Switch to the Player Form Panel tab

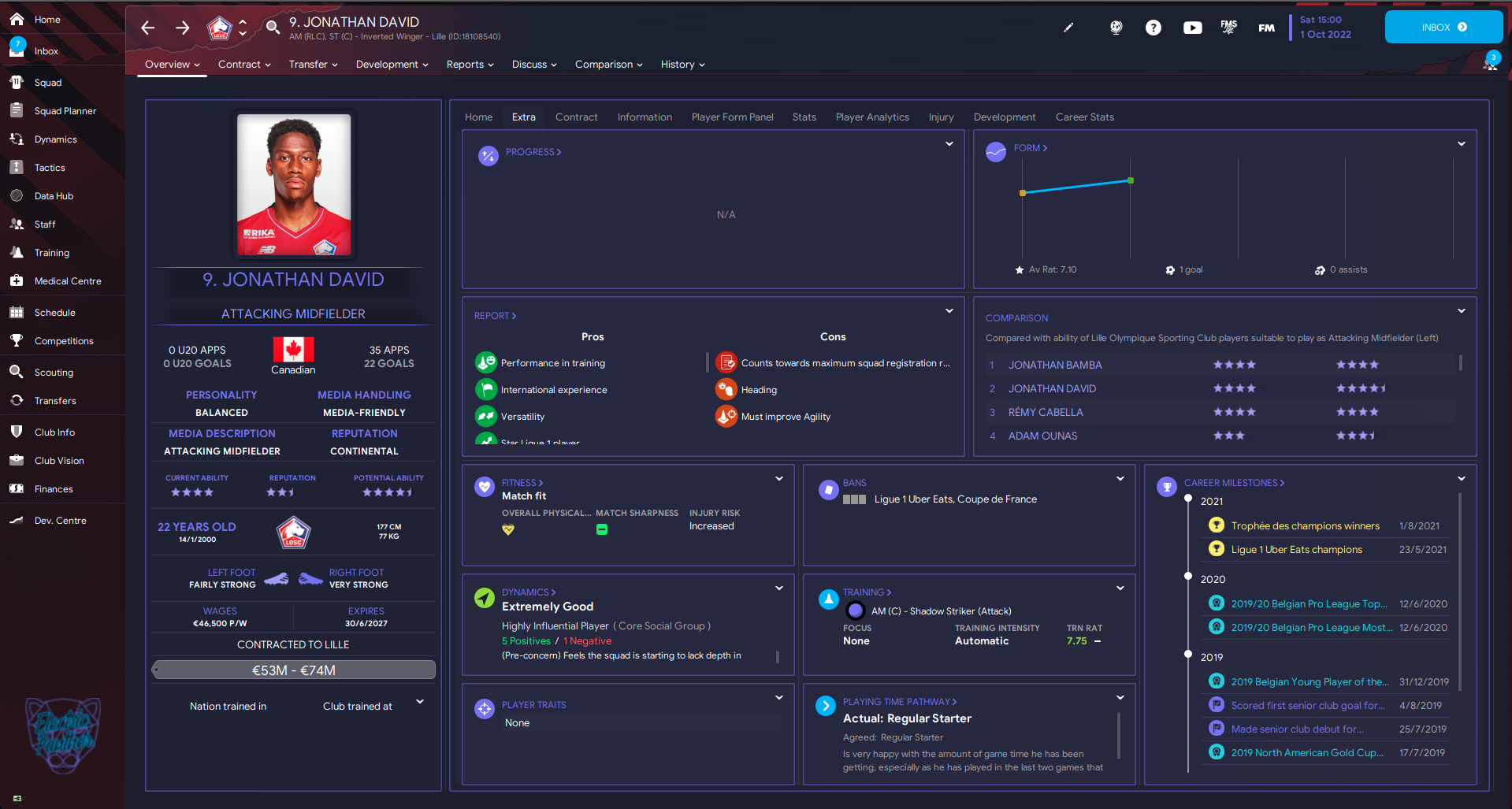tap(732, 117)
